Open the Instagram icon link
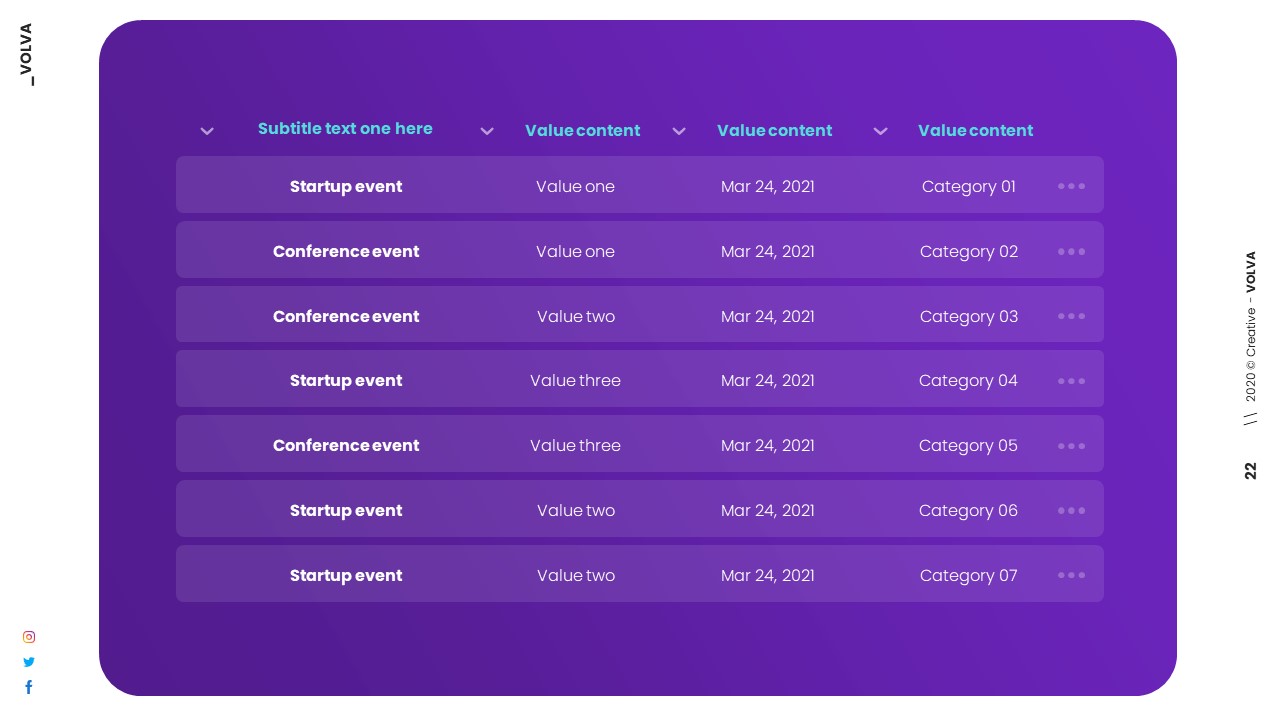Image resolution: width=1280 pixels, height=720 pixels. 29,637
